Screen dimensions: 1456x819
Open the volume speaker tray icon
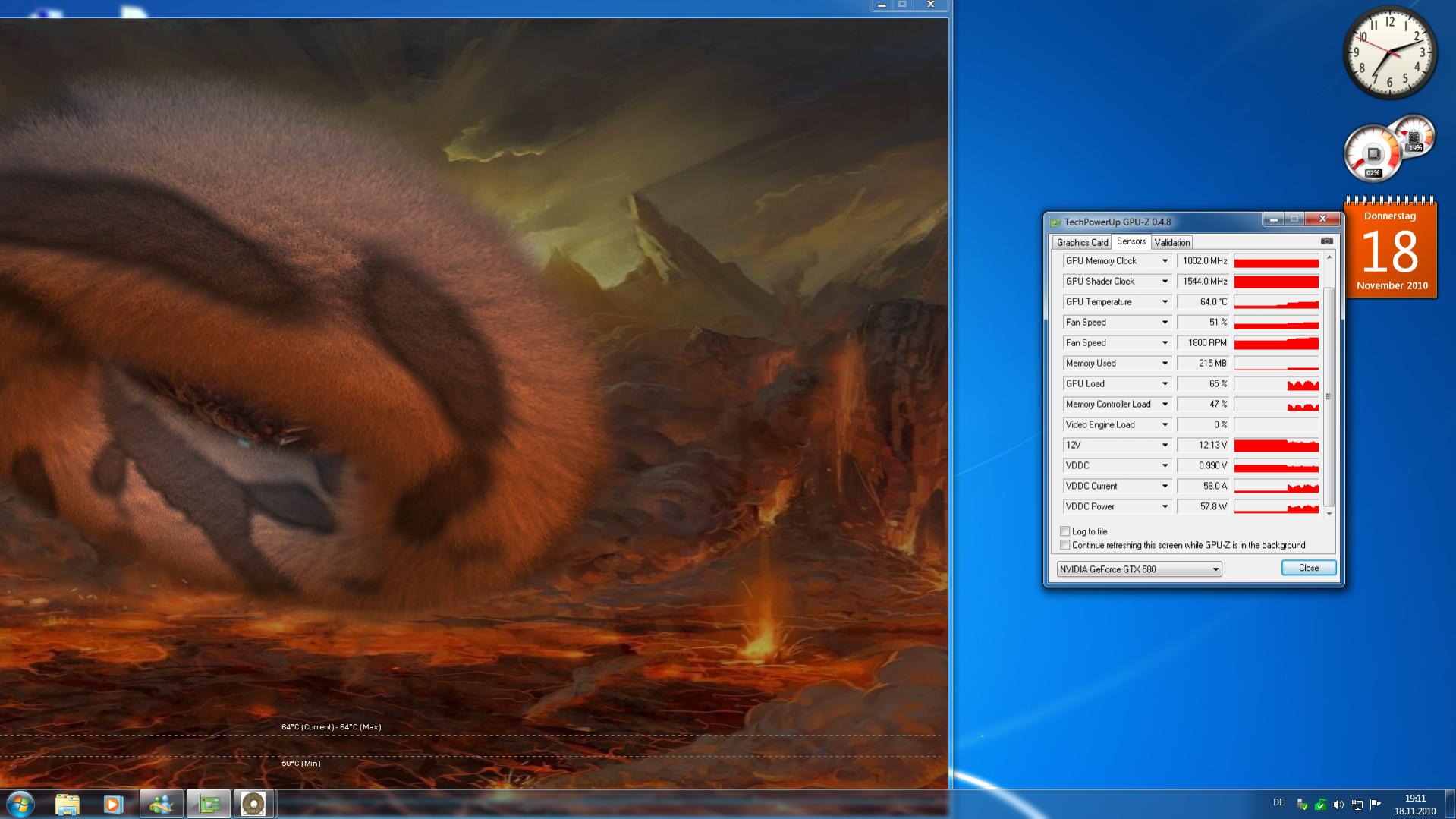[1338, 805]
